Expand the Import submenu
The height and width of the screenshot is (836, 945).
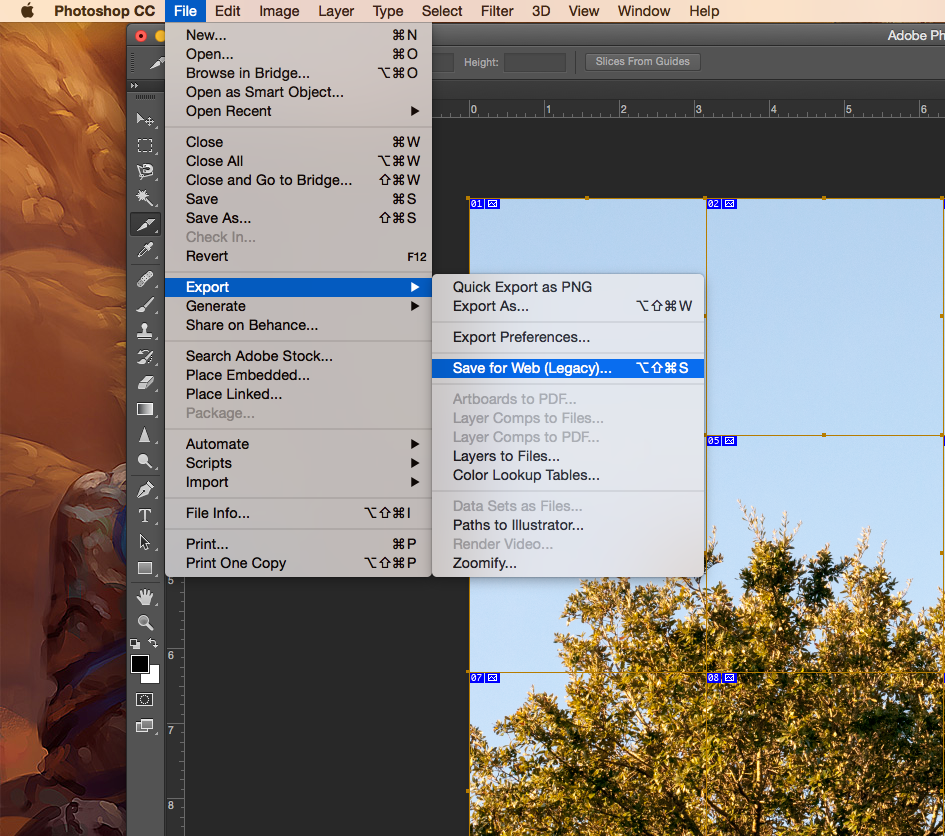point(298,482)
